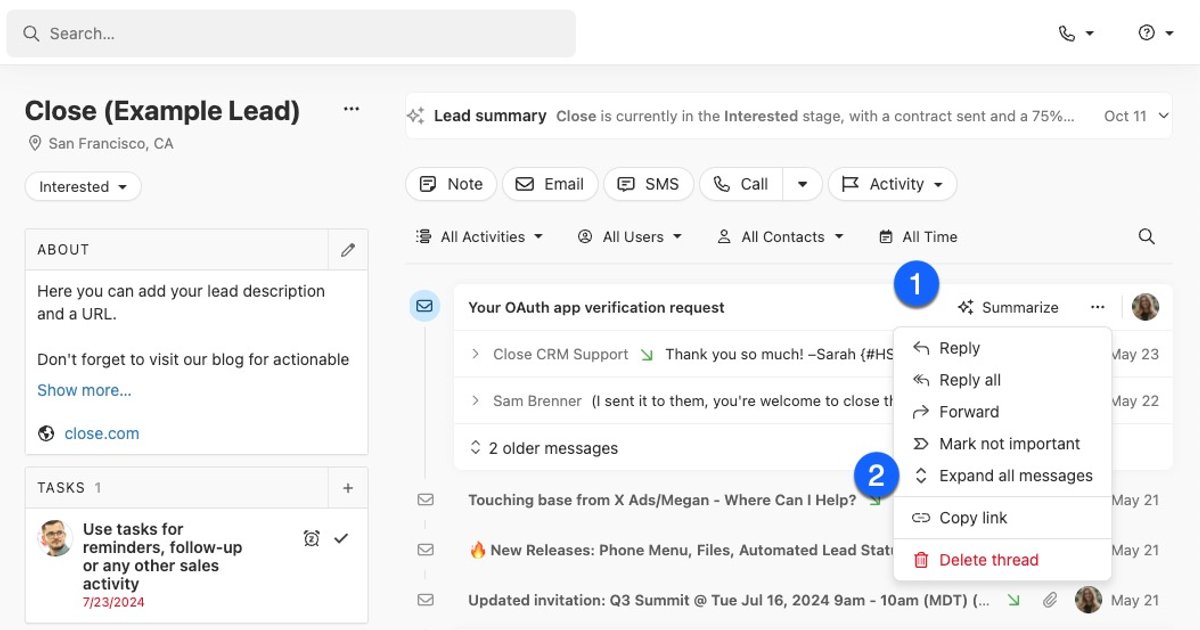Click the thread ellipsis menu icon
Image resolution: width=1200 pixels, height=630 pixels.
pyautogui.click(x=1098, y=307)
